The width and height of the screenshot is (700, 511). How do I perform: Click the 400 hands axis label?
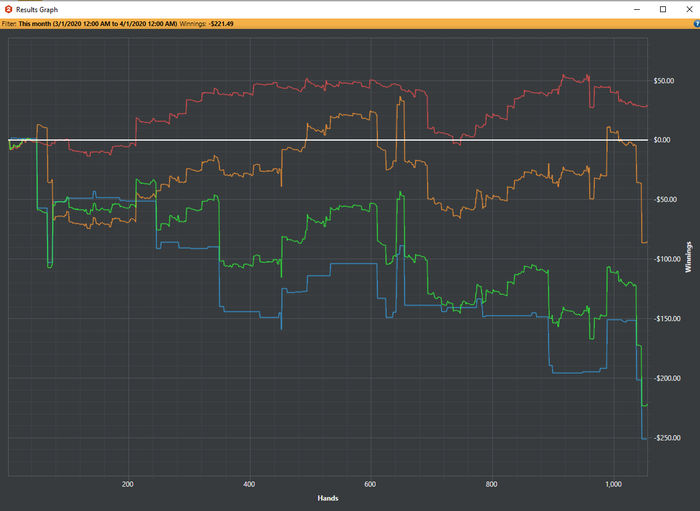(249, 484)
